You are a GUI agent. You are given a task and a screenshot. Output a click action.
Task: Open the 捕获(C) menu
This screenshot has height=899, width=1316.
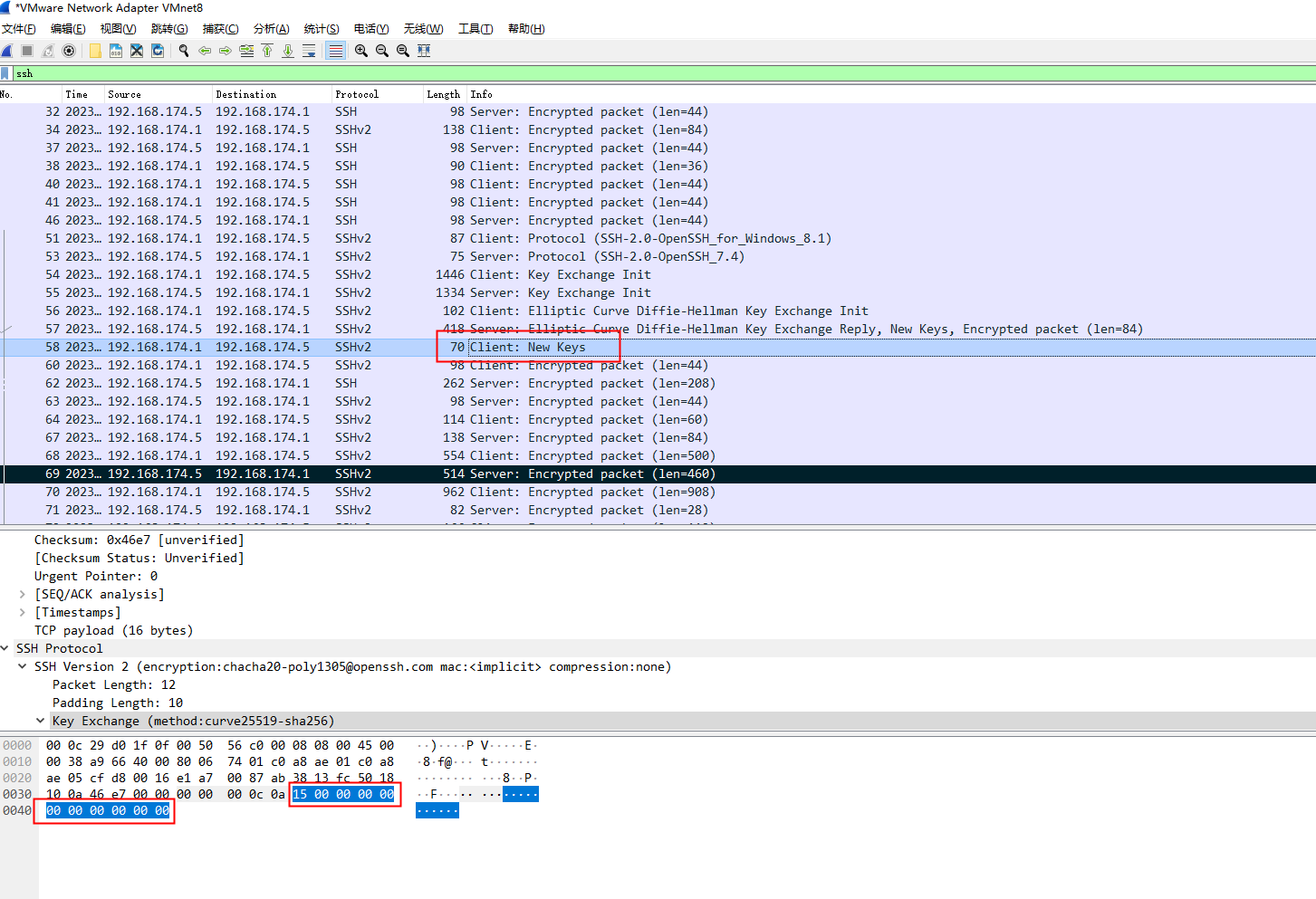tap(220, 29)
